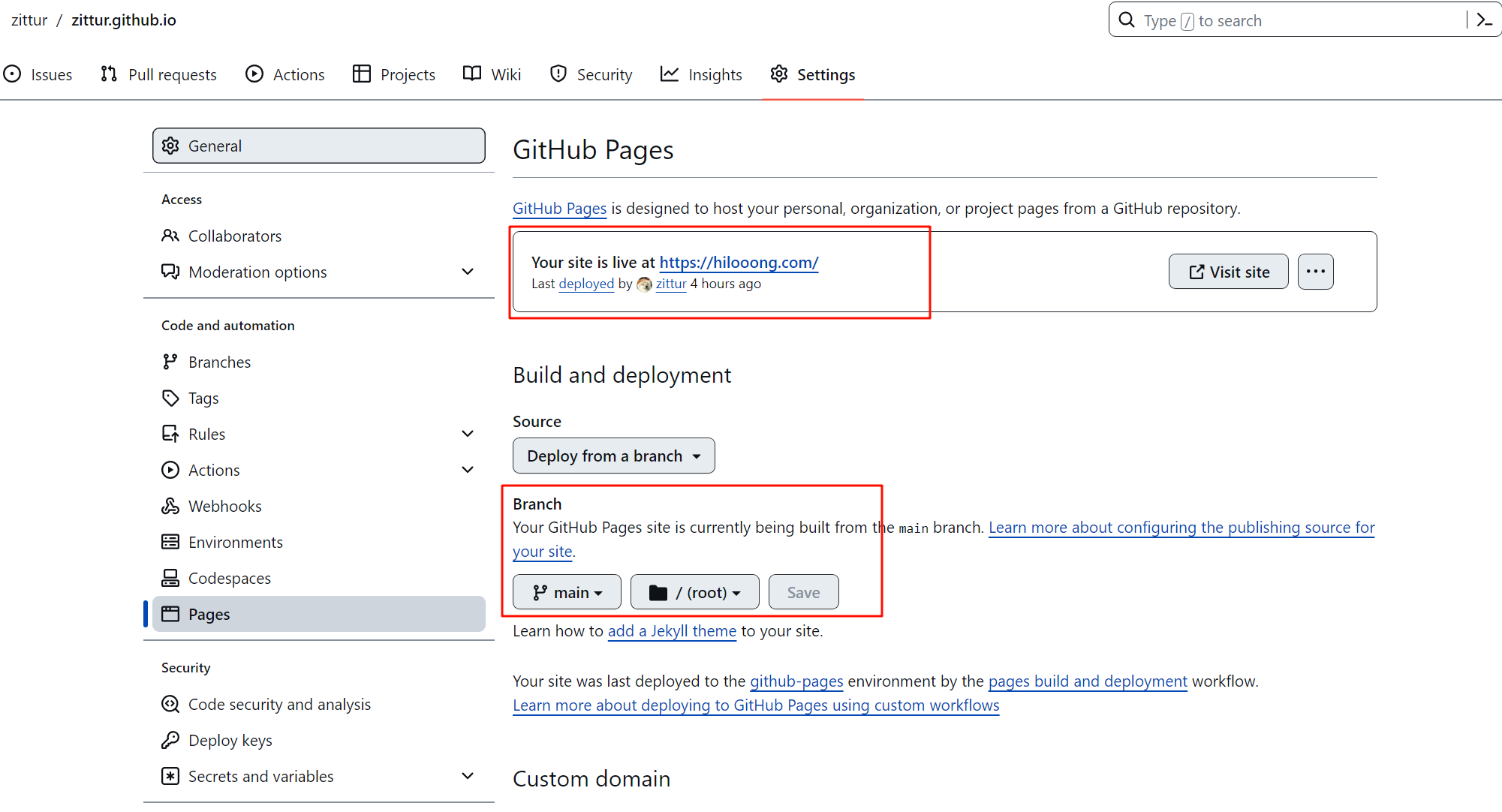Open Tags settings
This screenshot has height=812, width=1502.
319,398
